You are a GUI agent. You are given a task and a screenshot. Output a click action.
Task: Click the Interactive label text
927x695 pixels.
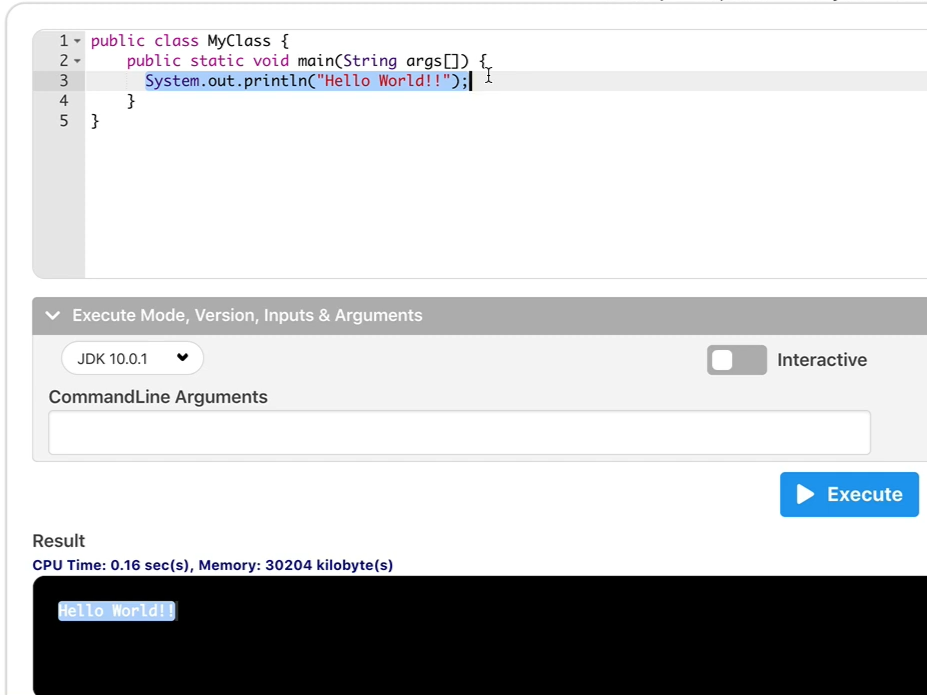[x=822, y=360]
